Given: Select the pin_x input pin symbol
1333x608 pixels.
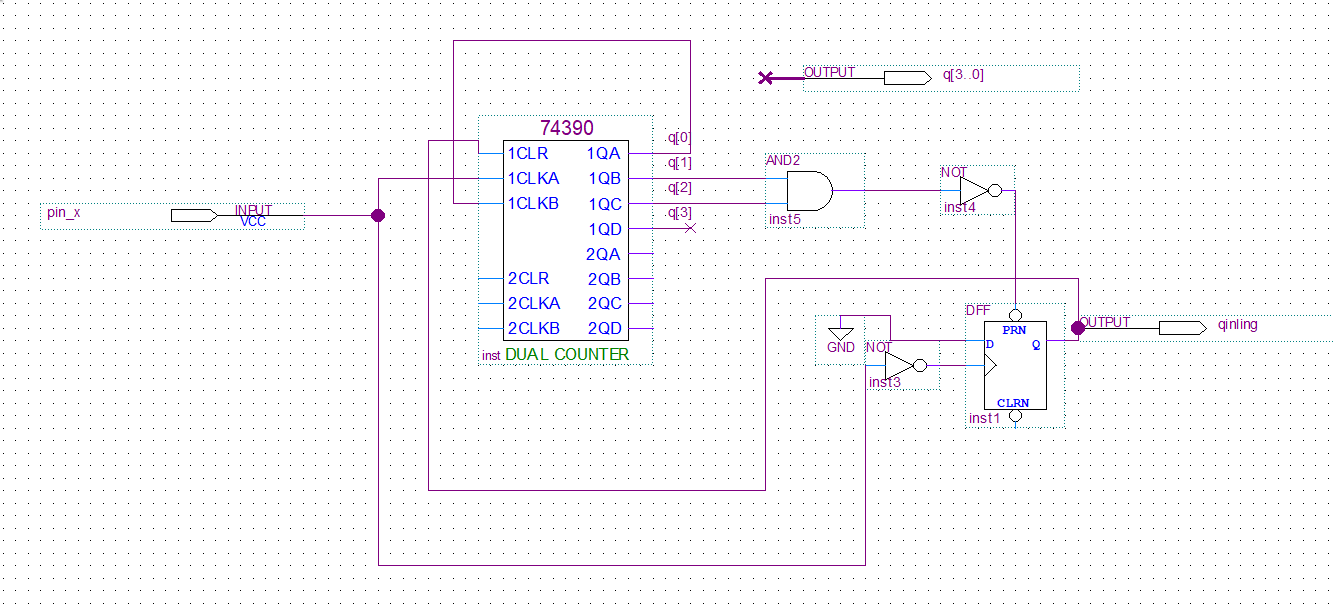Looking at the screenshot, I should coord(194,215).
